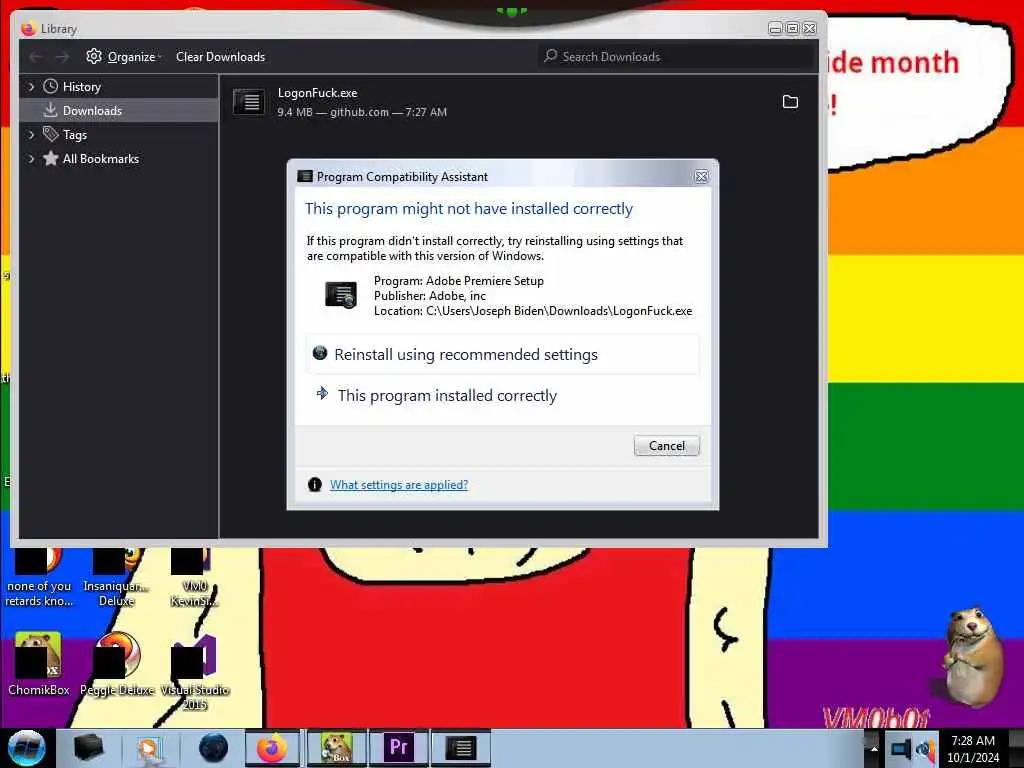
Task: Minimize the Library window
Action: pos(775,28)
